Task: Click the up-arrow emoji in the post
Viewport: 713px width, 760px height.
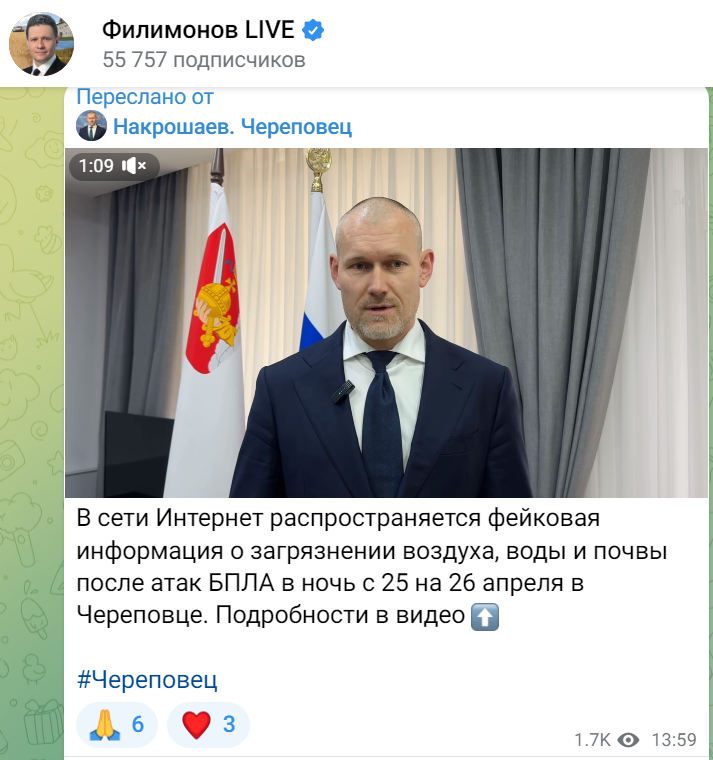Action: [485, 617]
